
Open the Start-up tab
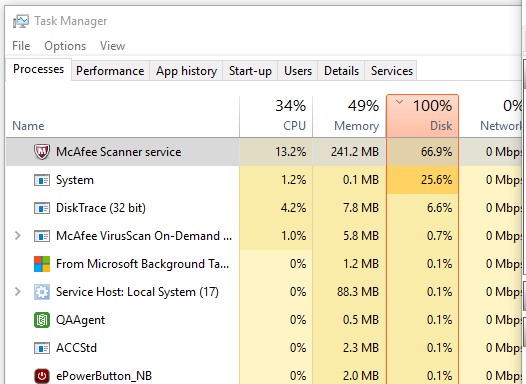(250, 71)
